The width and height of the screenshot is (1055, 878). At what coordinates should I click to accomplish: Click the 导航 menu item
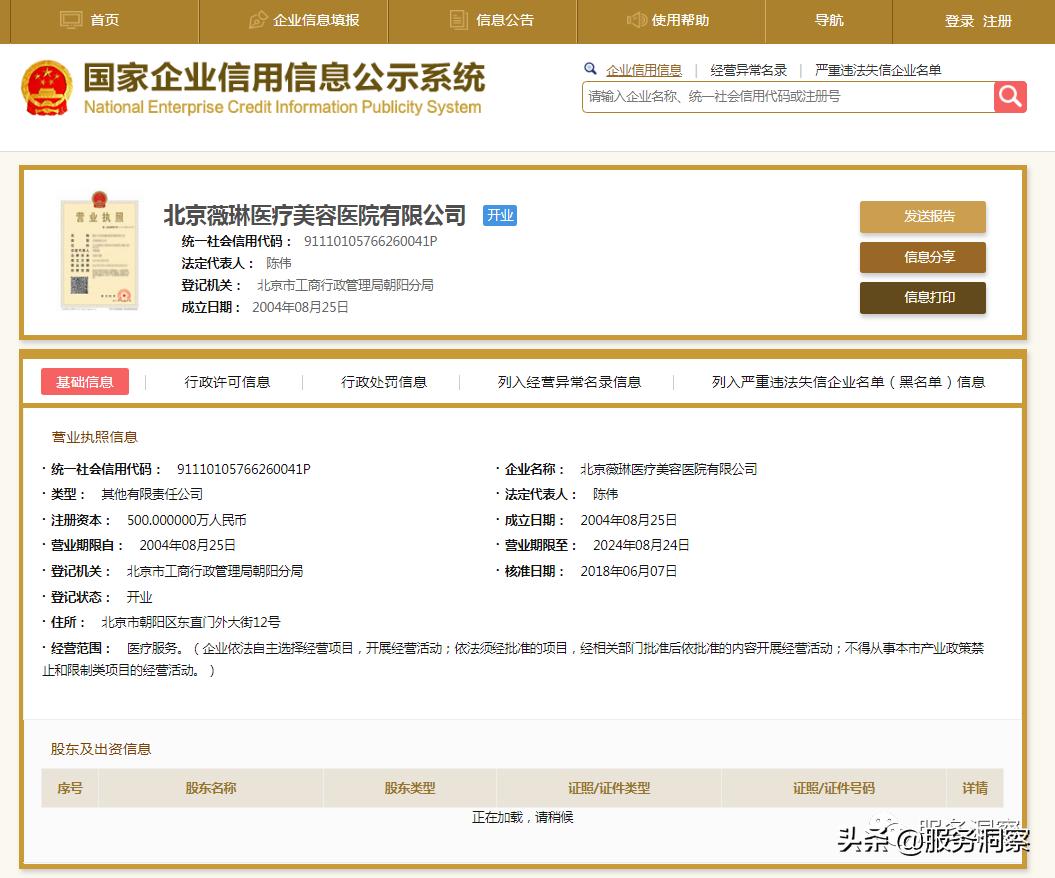point(831,20)
